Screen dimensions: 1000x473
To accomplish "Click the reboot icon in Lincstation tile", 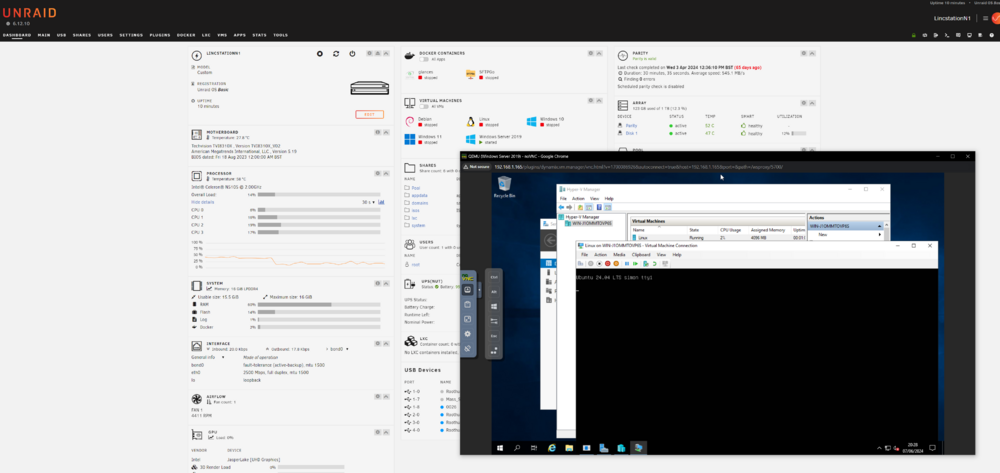I will 336,54.
